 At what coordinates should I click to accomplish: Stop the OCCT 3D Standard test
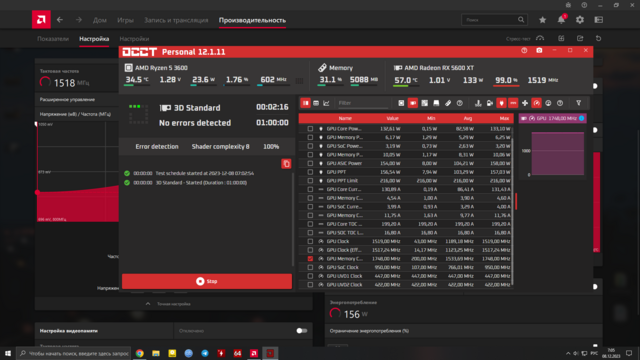tap(207, 281)
